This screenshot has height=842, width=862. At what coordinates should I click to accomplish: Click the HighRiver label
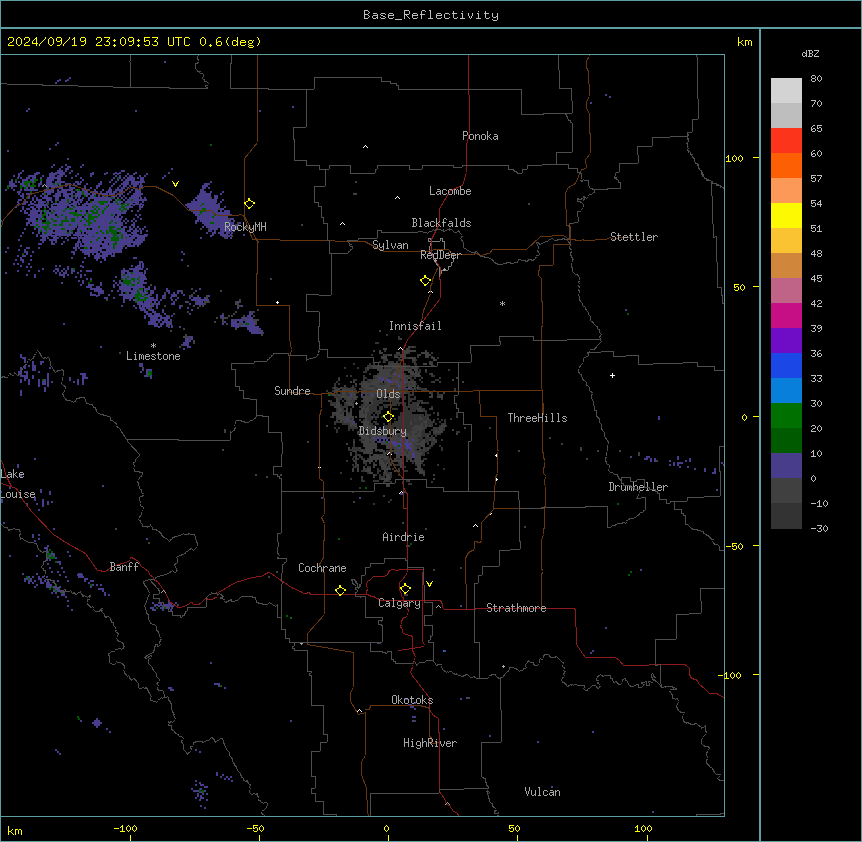[x=429, y=743]
